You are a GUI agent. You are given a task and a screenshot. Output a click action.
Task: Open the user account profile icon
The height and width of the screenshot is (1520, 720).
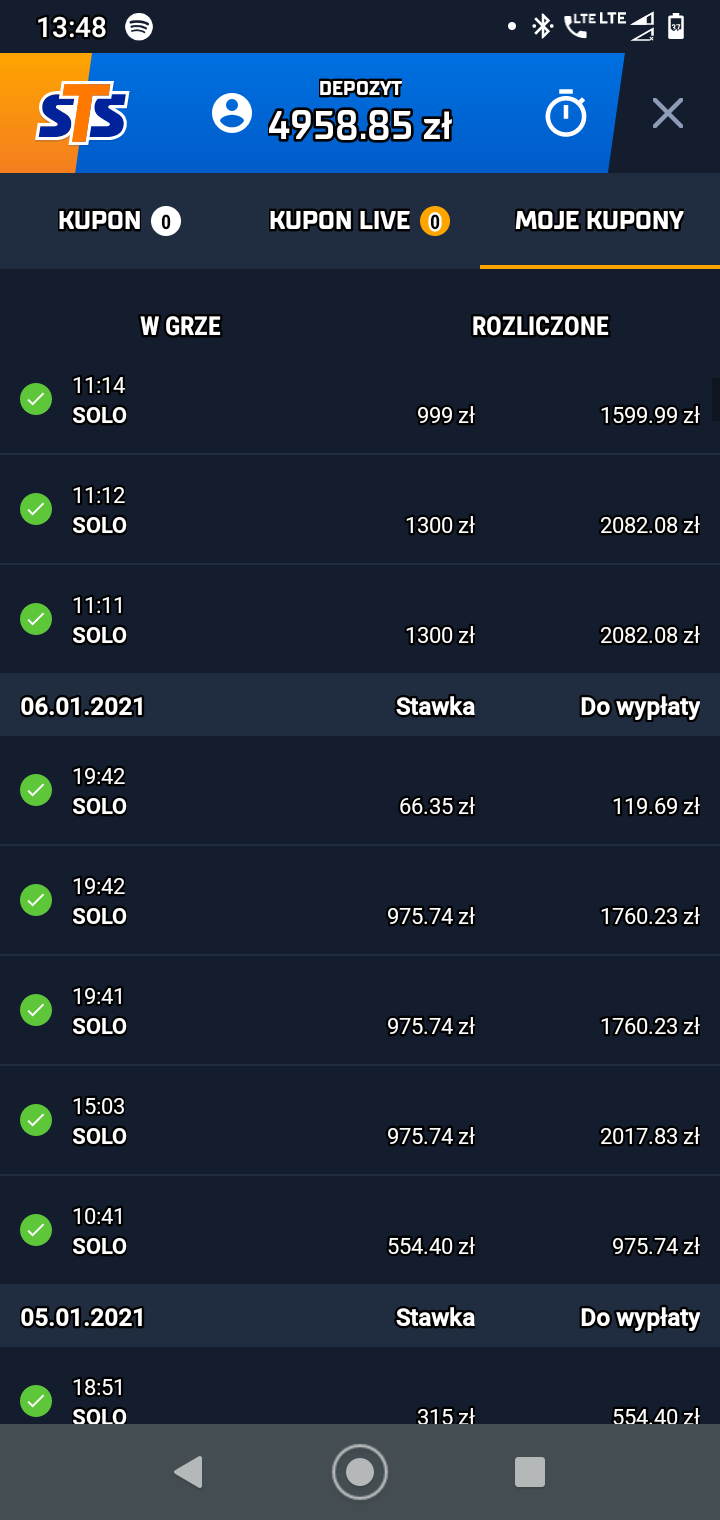(x=232, y=113)
